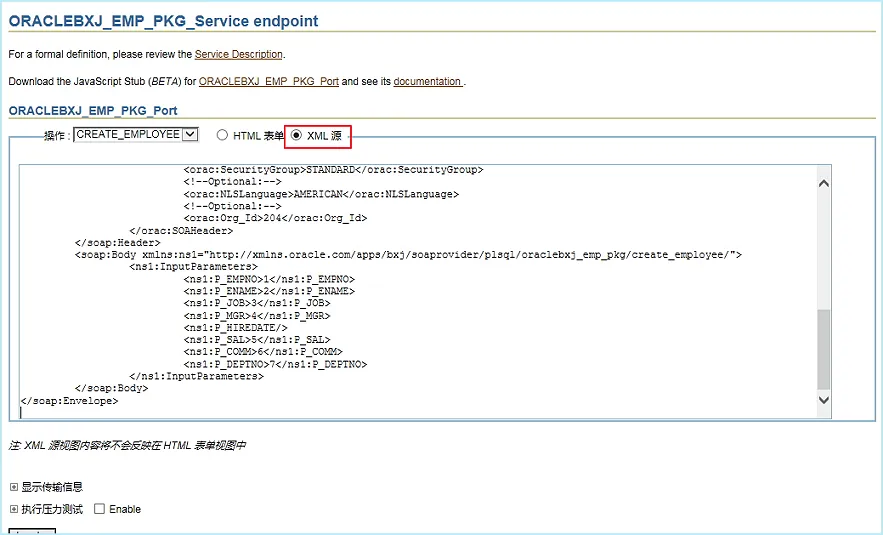This screenshot has height=535, width=883.
Task: Click the XML textarea scrollbar thumb
Action: 824,349
